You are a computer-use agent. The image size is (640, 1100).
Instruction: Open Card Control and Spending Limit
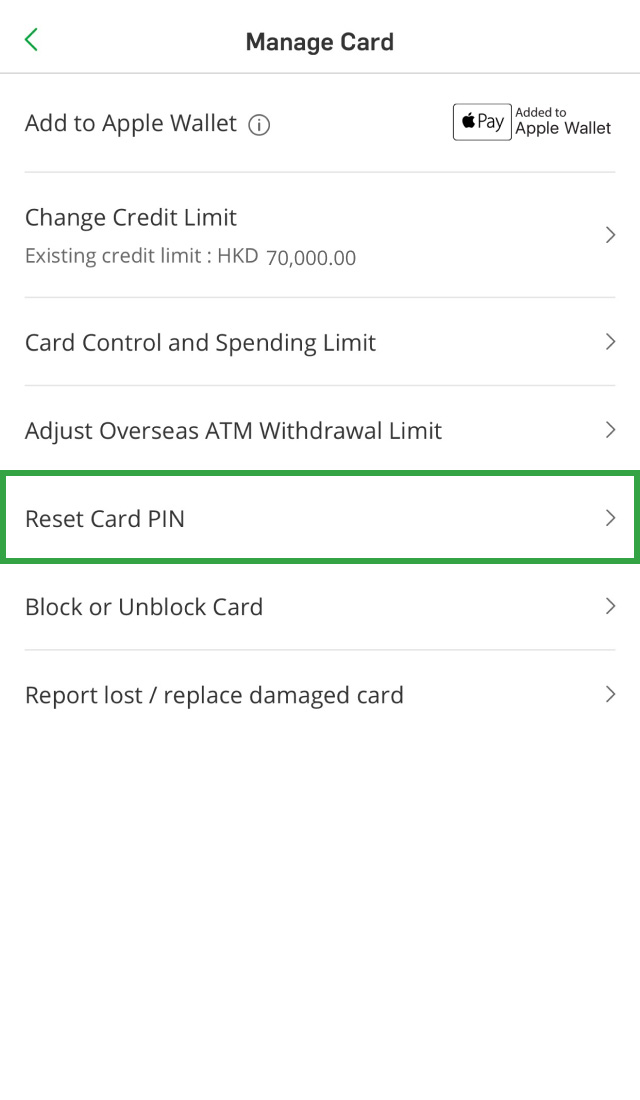point(200,343)
